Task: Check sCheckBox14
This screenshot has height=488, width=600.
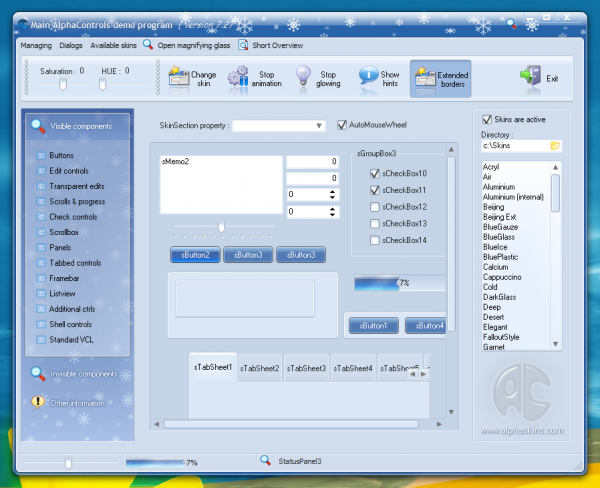Action: pos(375,240)
